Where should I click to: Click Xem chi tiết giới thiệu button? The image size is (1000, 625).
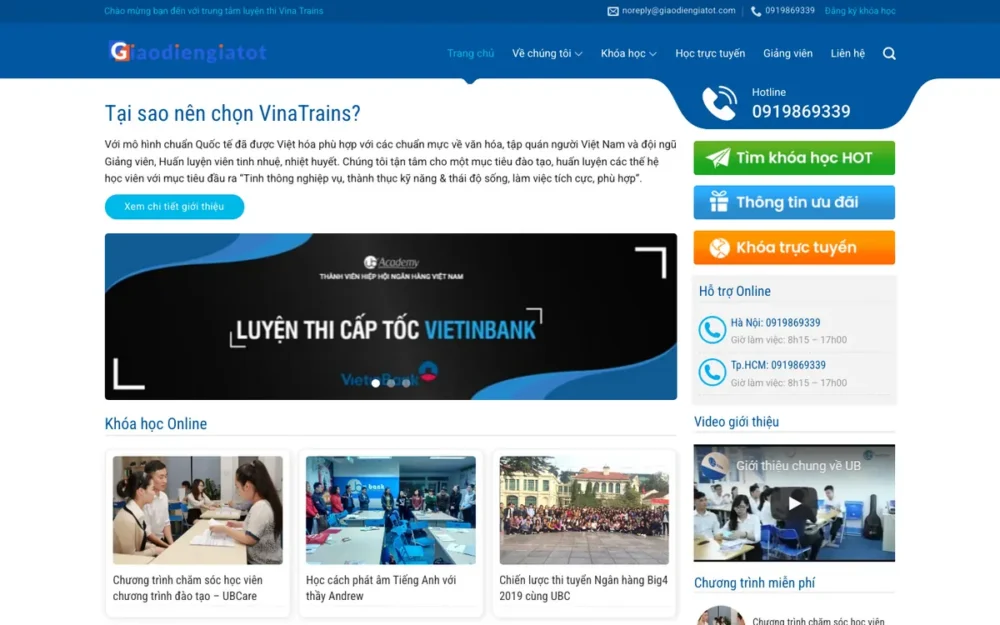click(174, 207)
